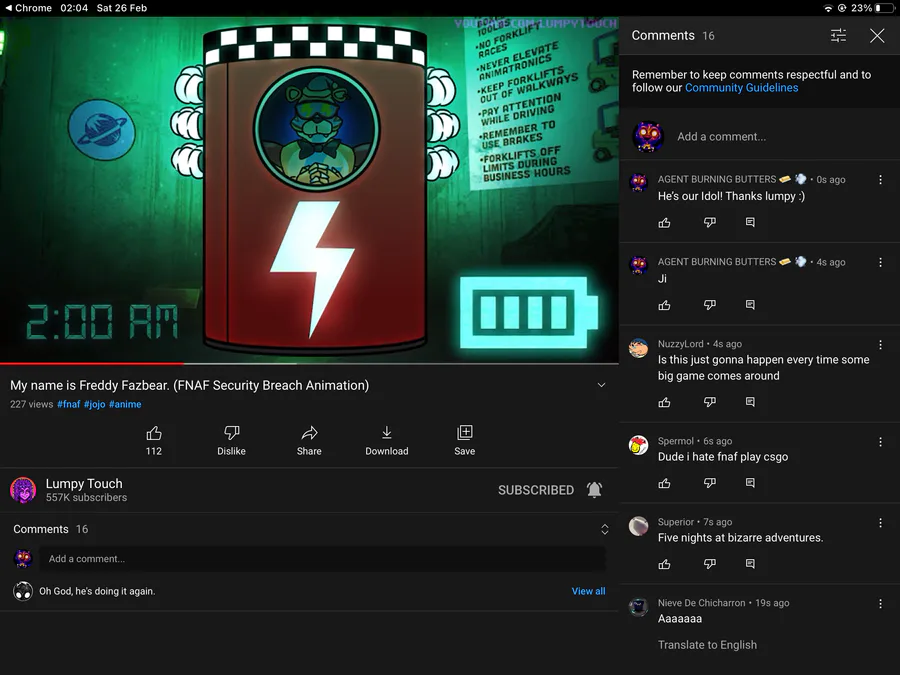Open options menu for Nieve De Chicharron's comment
Screen dimensions: 900x675
coord(880,604)
